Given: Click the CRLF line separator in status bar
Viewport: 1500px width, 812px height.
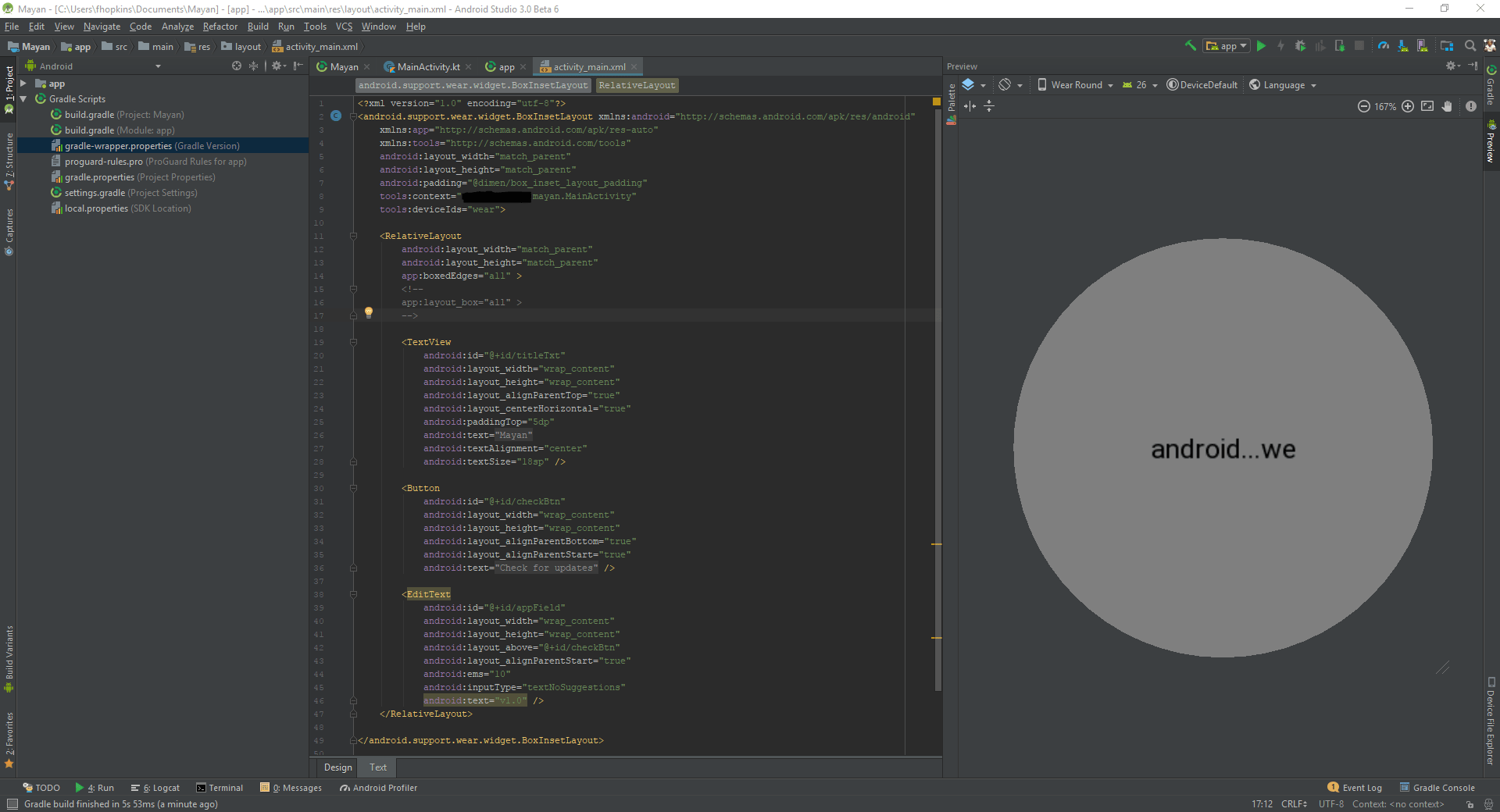Looking at the screenshot, I should coord(1294,804).
